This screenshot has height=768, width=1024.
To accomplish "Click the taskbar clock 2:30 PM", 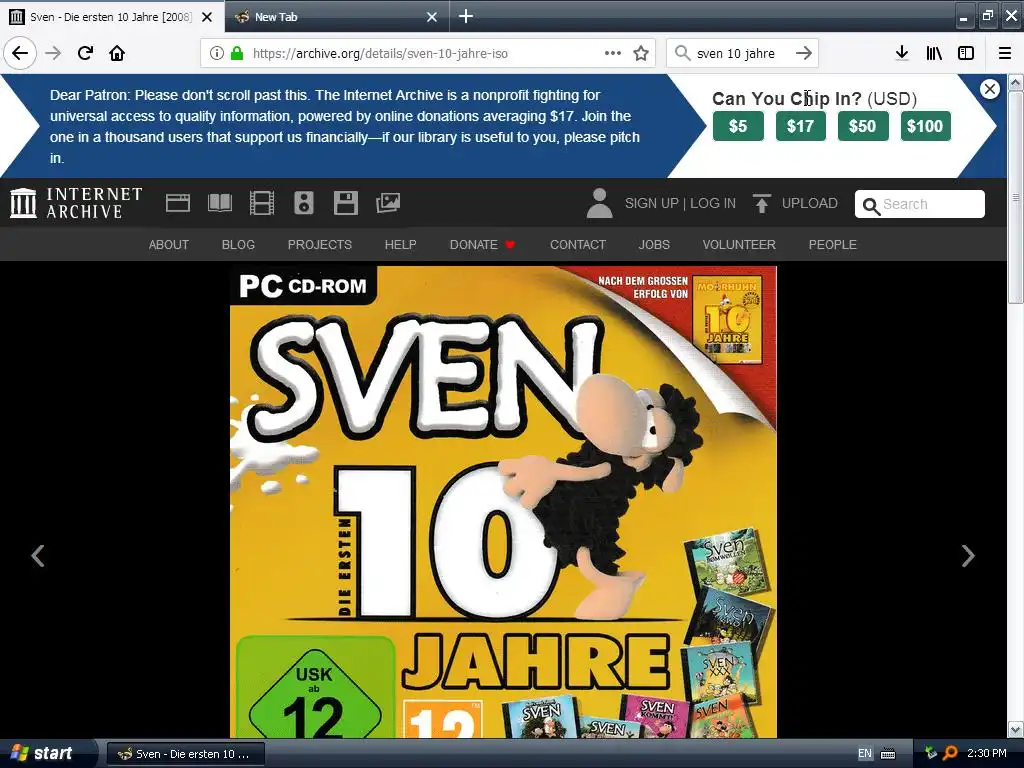I will 987,753.
